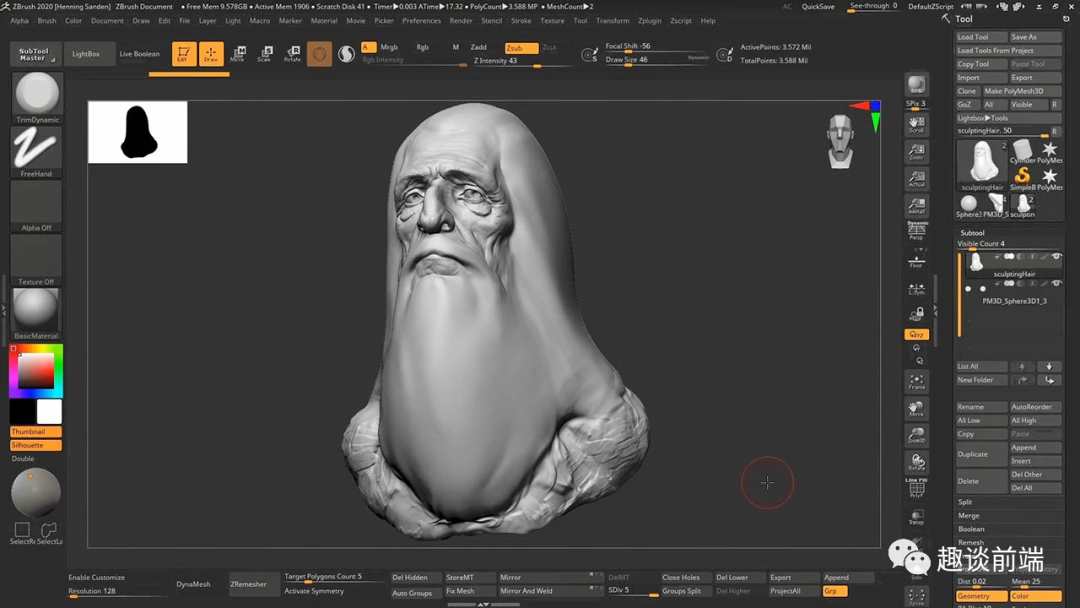Viewport: 1080px width, 608px height.
Task: Select the SimpleBrush tool thumbnail
Action: tap(1022, 176)
